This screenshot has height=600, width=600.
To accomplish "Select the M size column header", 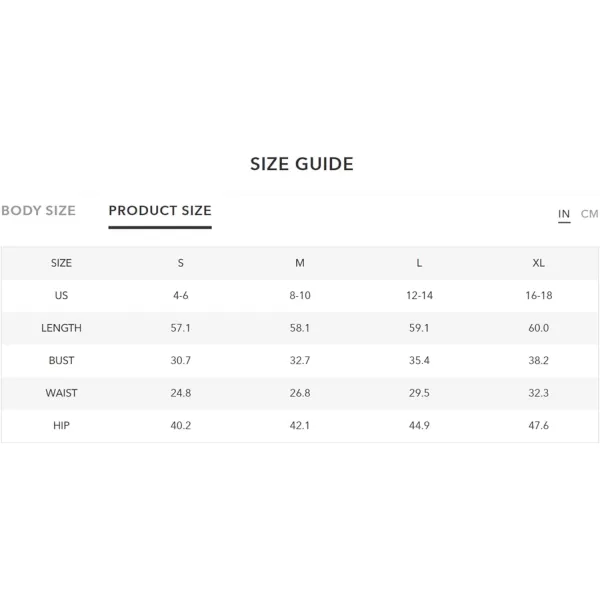I will click(x=300, y=263).
